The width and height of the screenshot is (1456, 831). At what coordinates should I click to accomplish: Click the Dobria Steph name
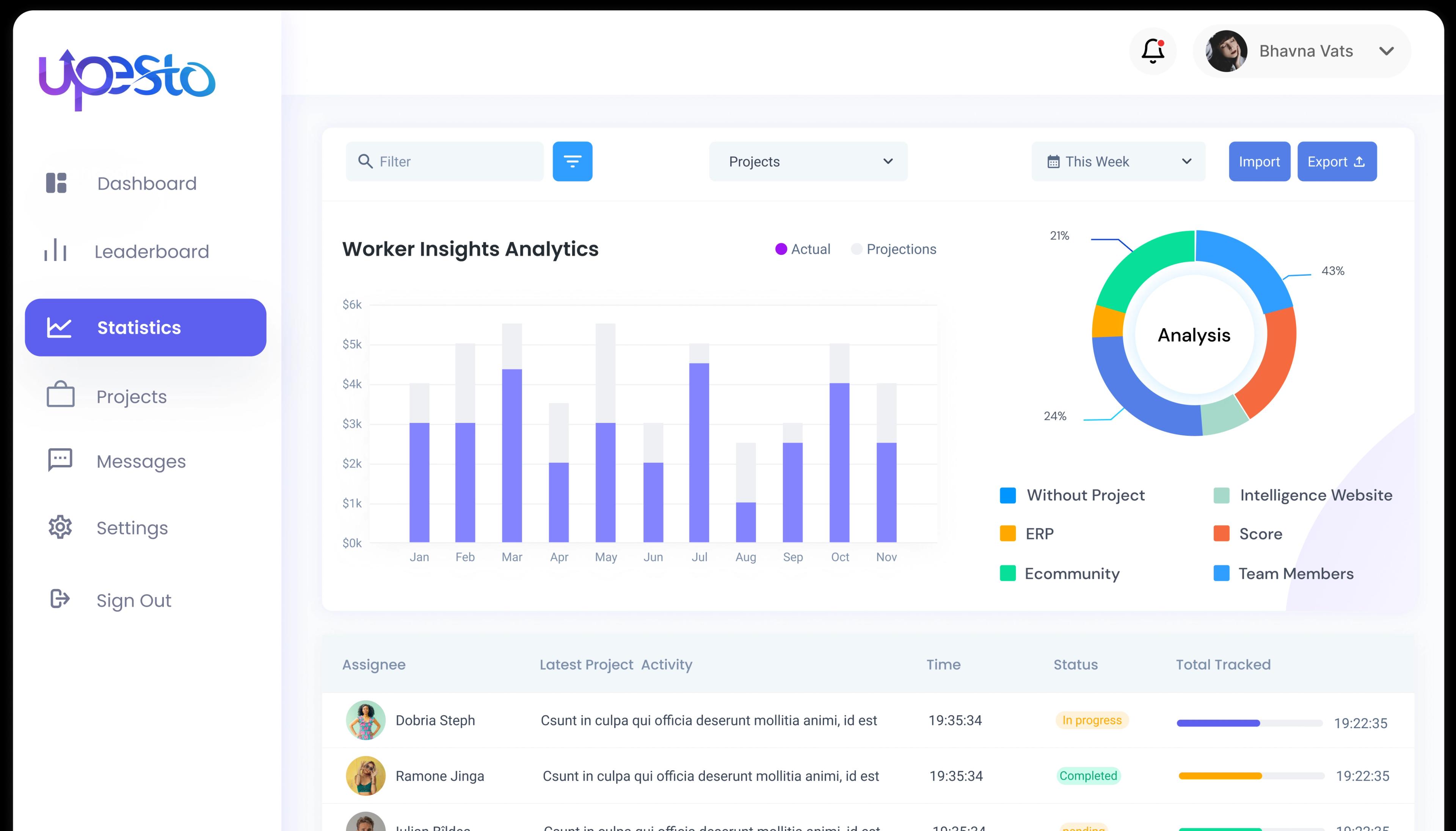coord(435,720)
